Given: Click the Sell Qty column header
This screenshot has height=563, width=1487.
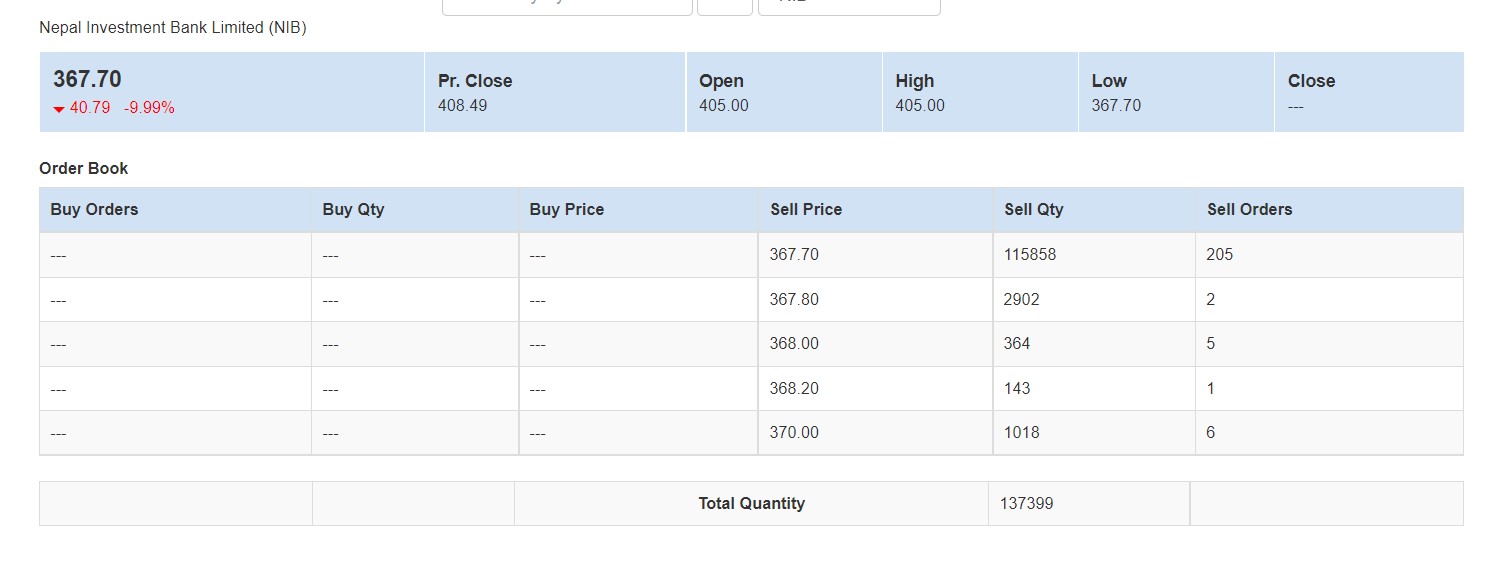Looking at the screenshot, I should [x=1033, y=210].
